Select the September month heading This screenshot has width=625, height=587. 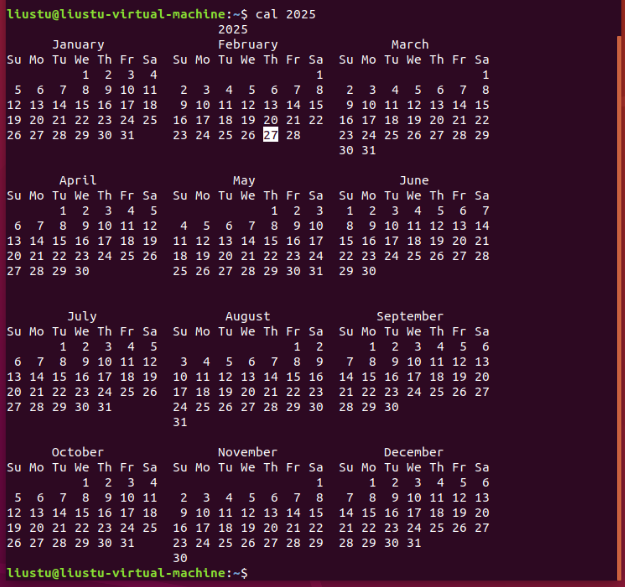tap(410, 316)
